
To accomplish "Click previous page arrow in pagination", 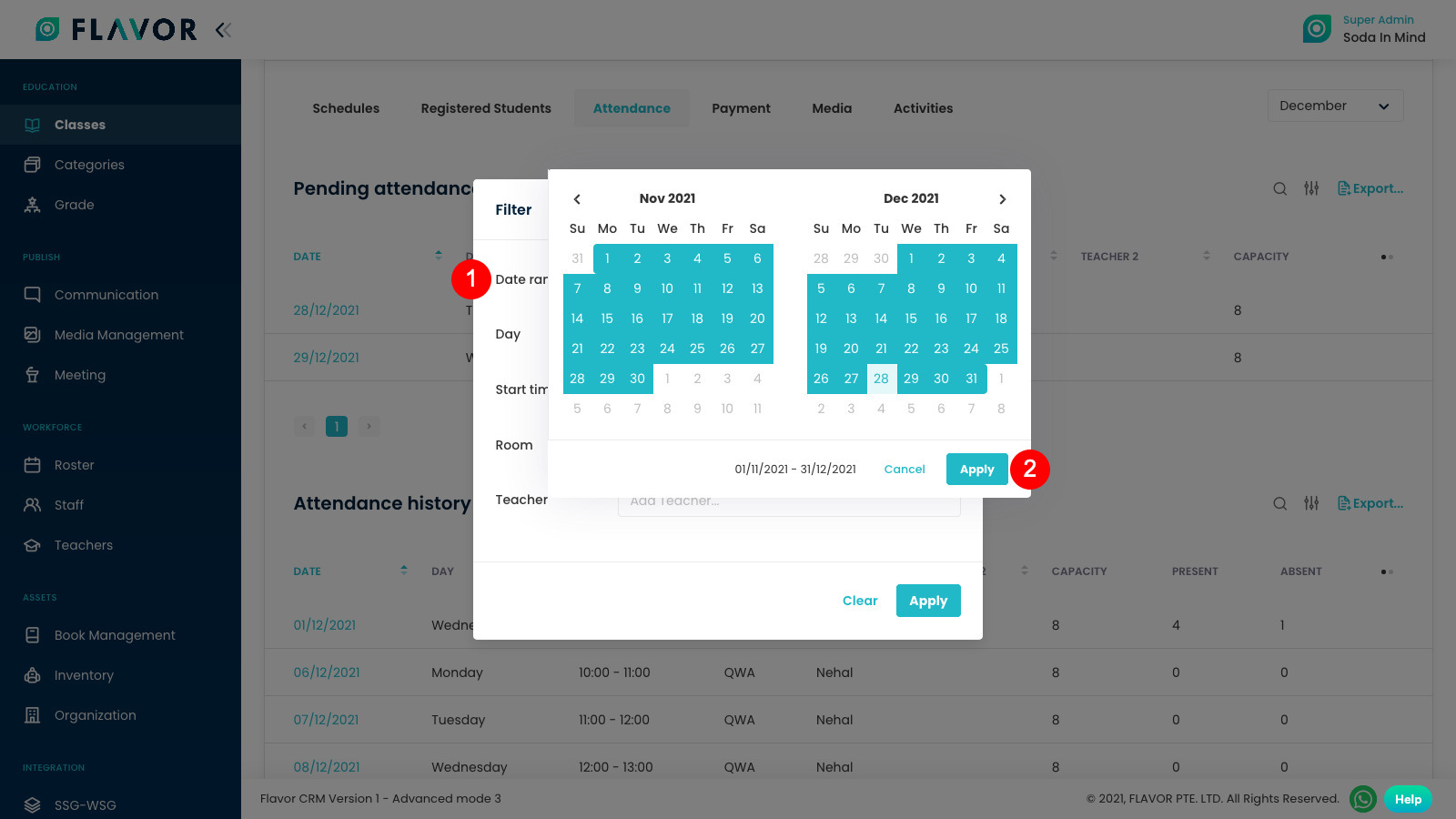I will point(305,426).
